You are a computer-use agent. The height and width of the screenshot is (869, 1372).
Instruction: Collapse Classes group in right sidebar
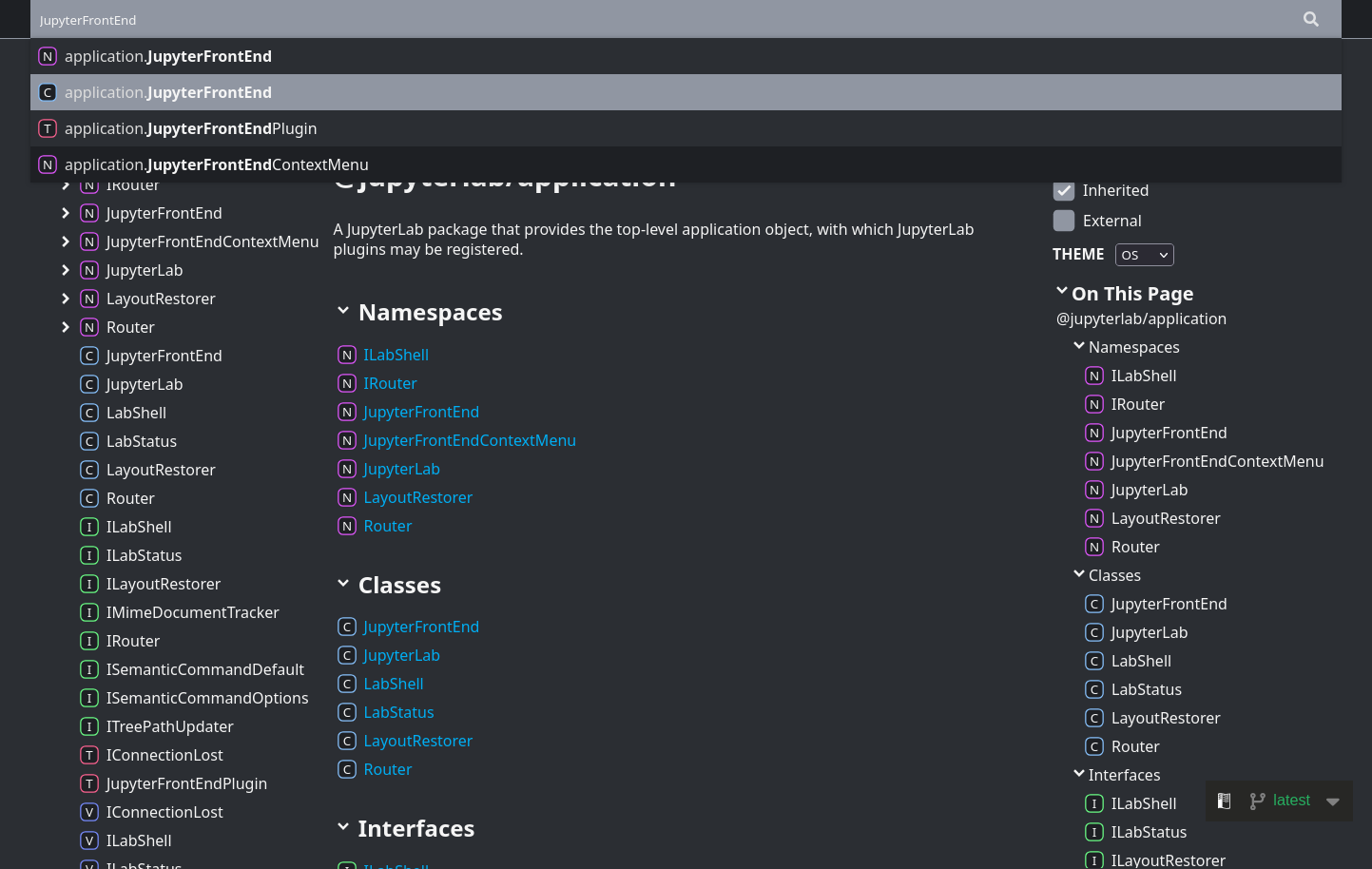point(1079,574)
